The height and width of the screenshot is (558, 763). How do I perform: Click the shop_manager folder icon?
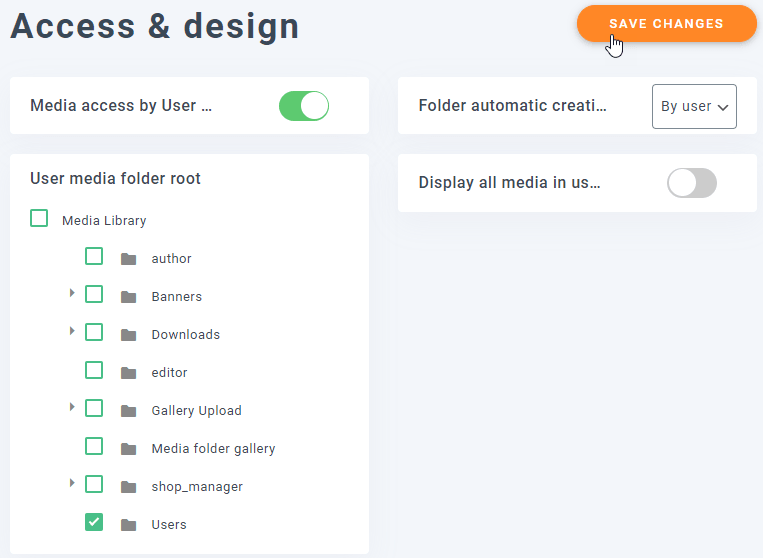(x=128, y=487)
